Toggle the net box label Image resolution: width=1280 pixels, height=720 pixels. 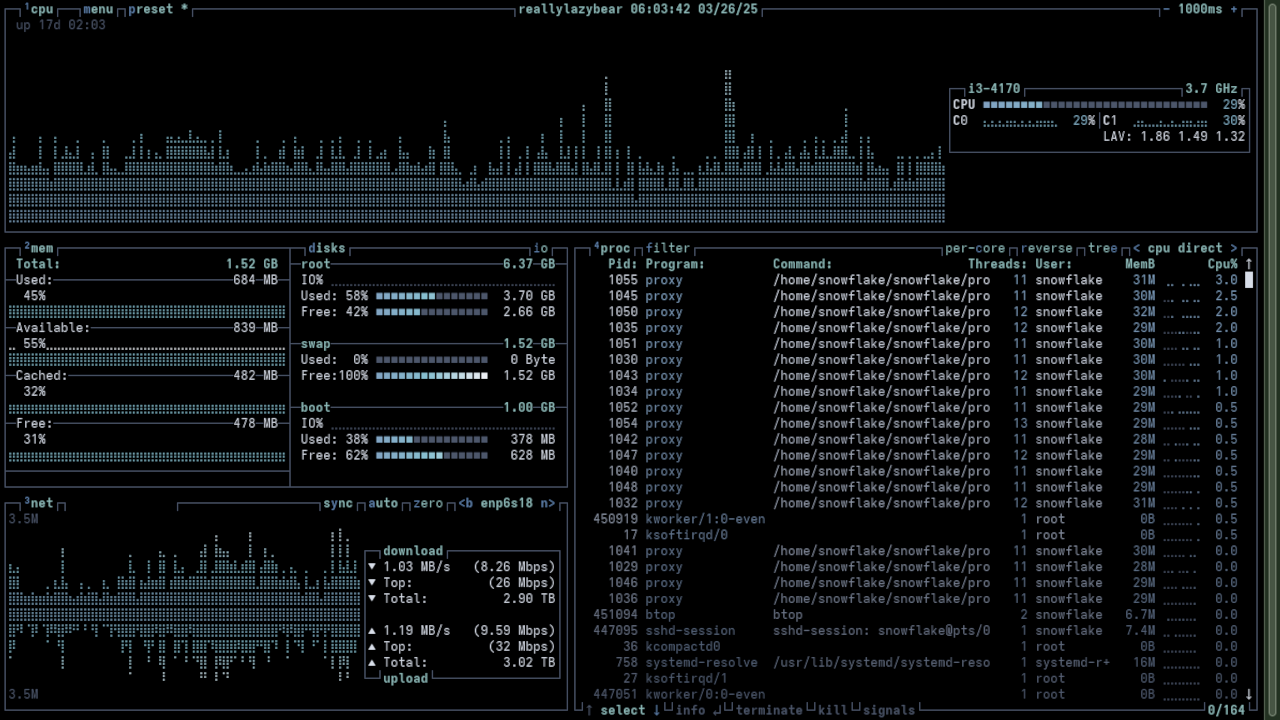click(38, 503)
